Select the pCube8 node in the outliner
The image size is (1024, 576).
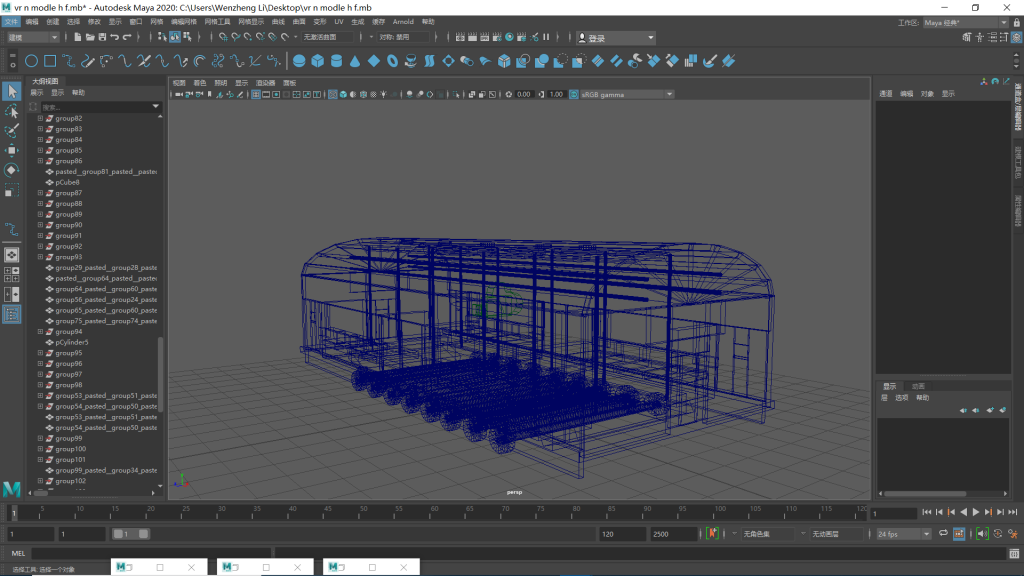pyautogui.click(x=67, y=182)
